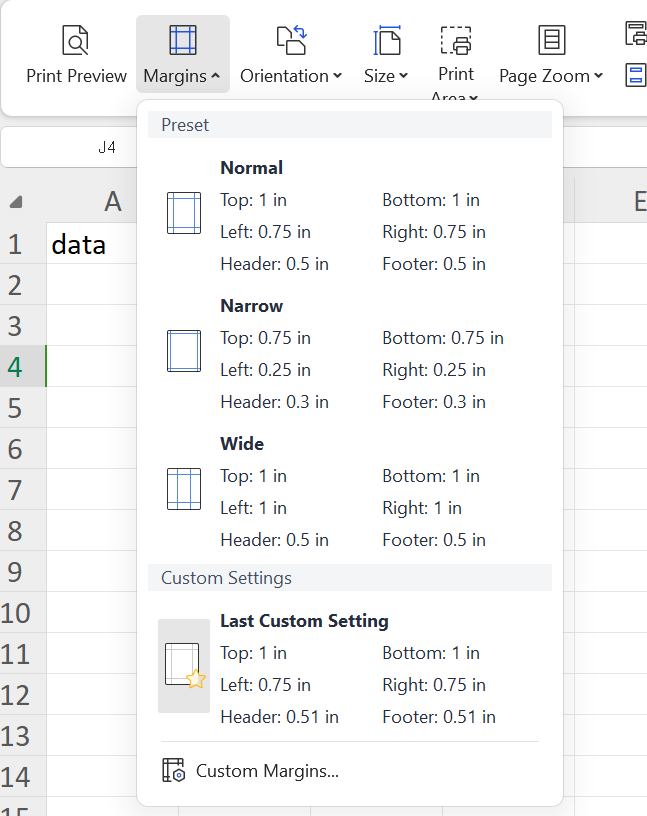Click the Narrow margins preset icon
This screenshot has height=816, width=647.
184,351
